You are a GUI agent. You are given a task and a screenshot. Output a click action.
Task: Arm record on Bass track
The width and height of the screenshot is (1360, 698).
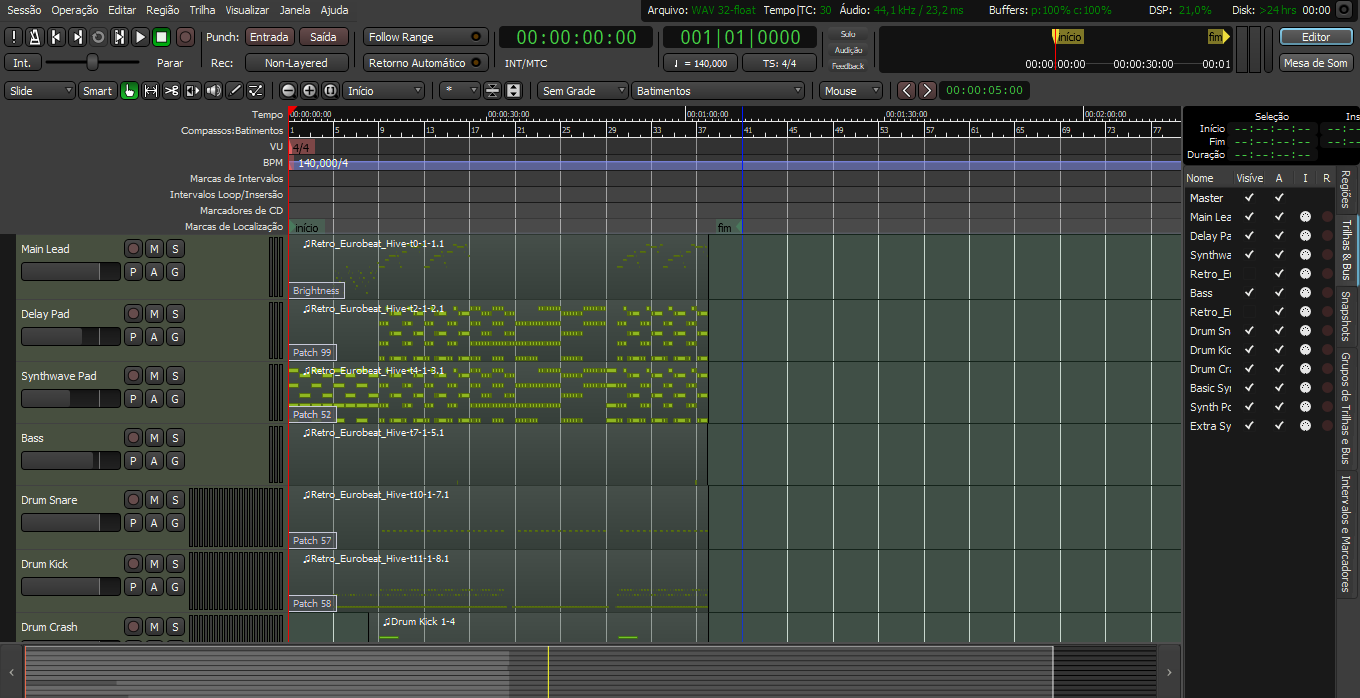133,438
